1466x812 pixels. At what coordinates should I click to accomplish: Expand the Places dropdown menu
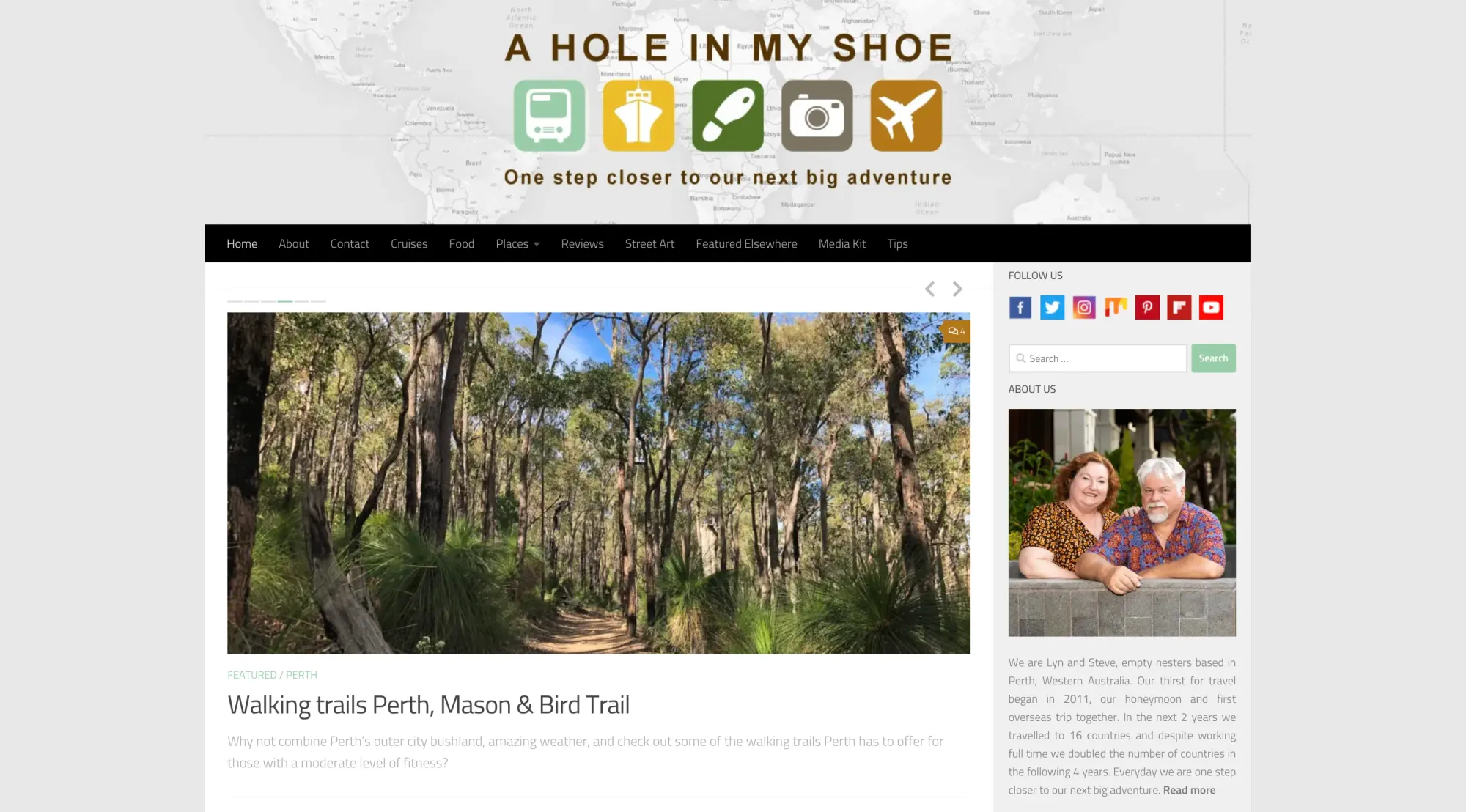(517, 243)
